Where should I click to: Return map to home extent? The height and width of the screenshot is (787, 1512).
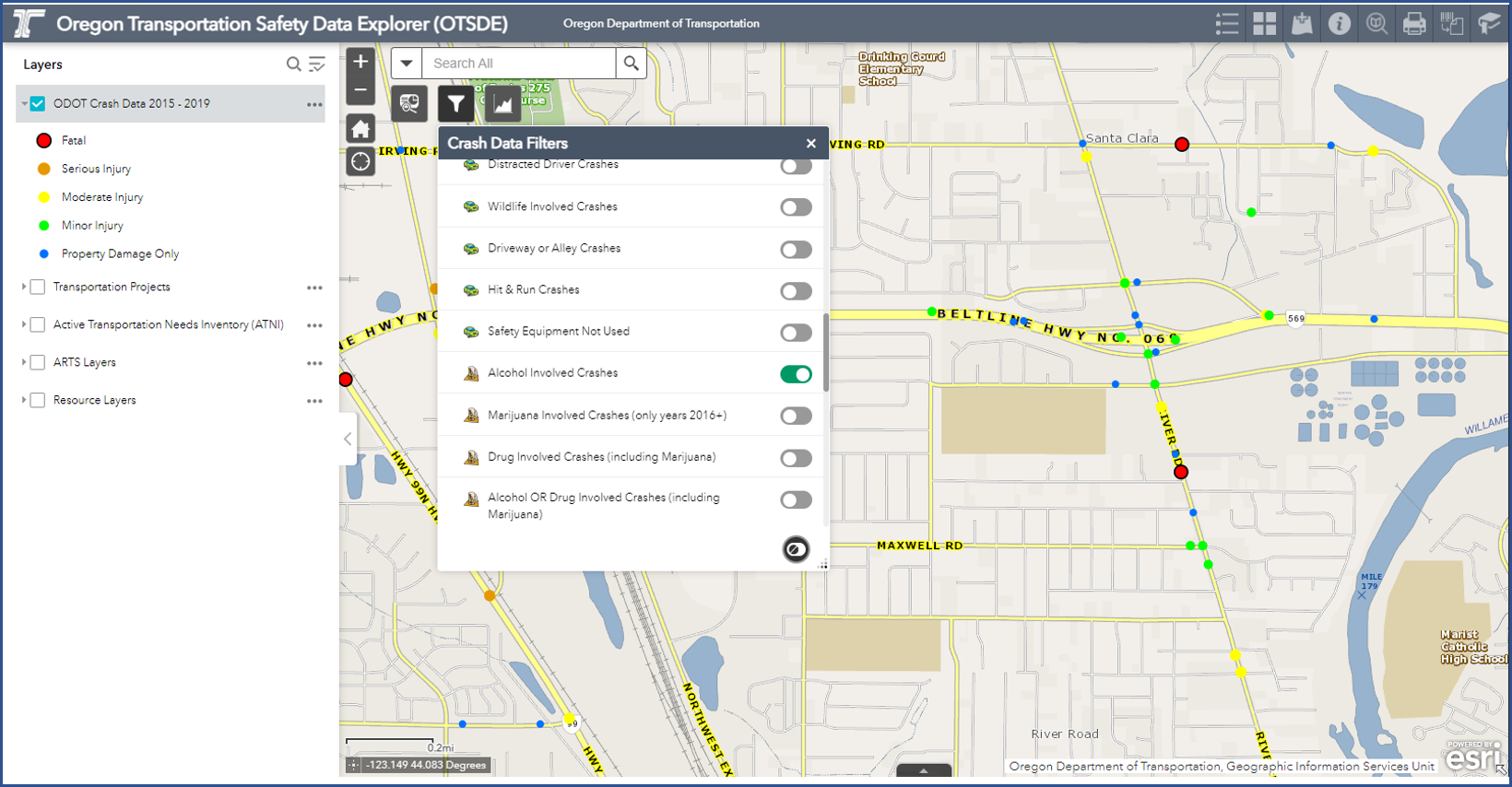[x=360, y=129]
